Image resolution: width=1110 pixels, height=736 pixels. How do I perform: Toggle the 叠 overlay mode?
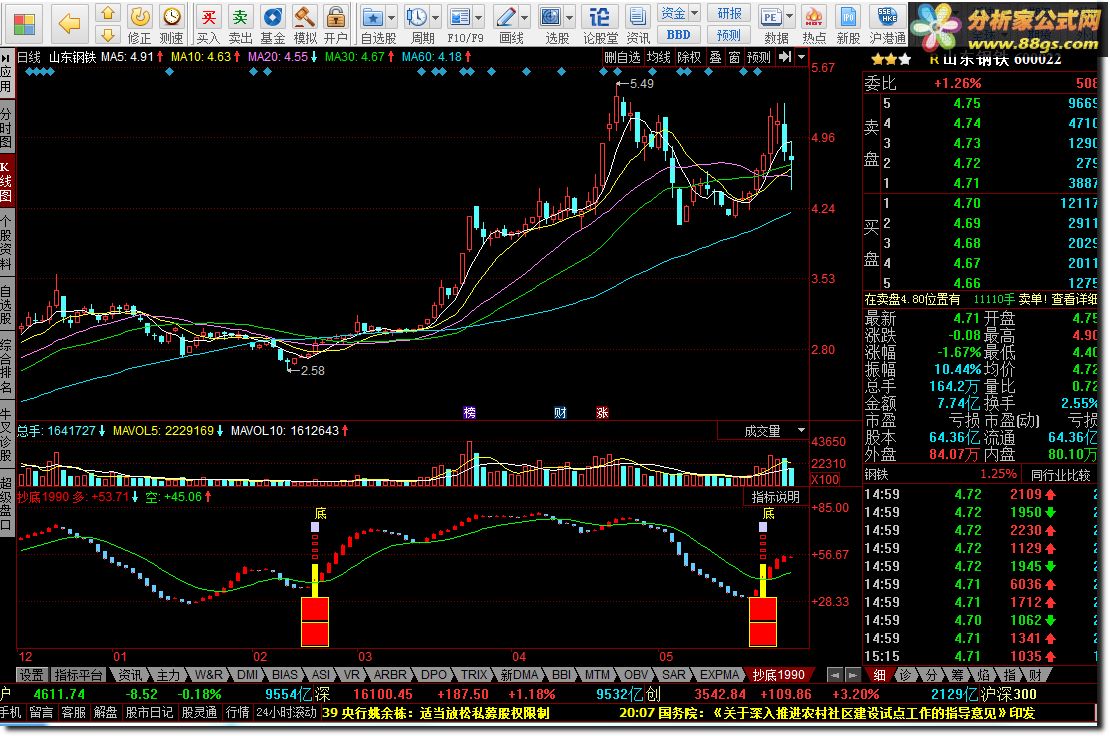[x=716, y=57]
